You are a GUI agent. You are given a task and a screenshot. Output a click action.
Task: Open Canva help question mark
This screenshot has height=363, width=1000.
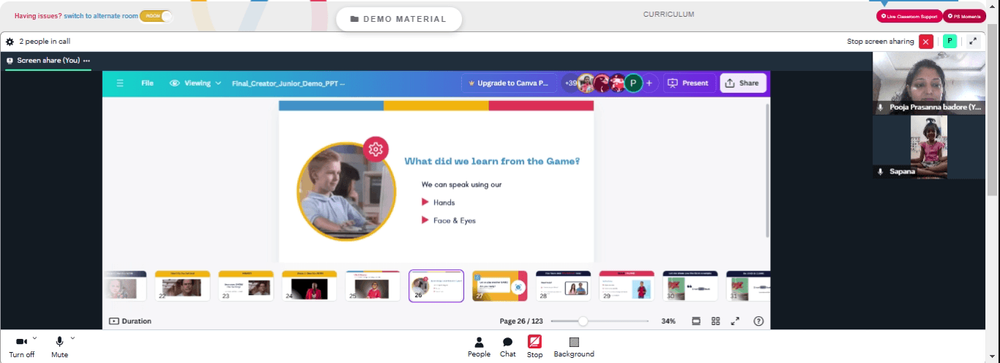coord(758,321)
